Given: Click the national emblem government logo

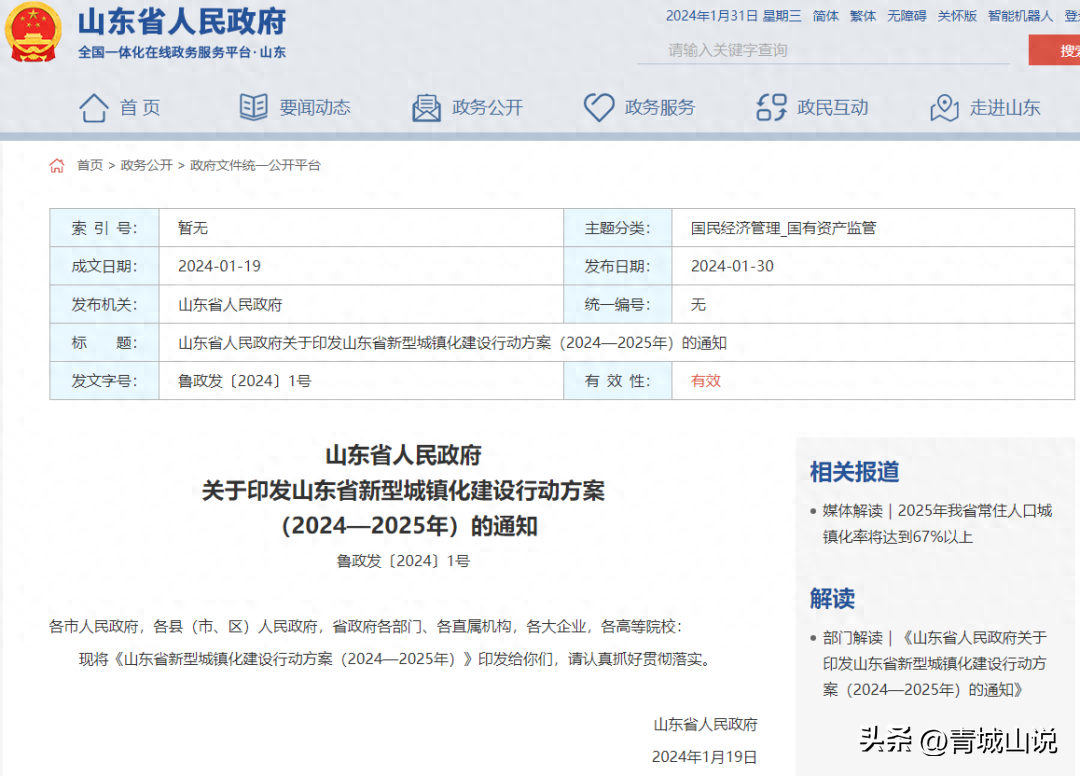Looking at the screenshot, I should [x=32, y=32].
